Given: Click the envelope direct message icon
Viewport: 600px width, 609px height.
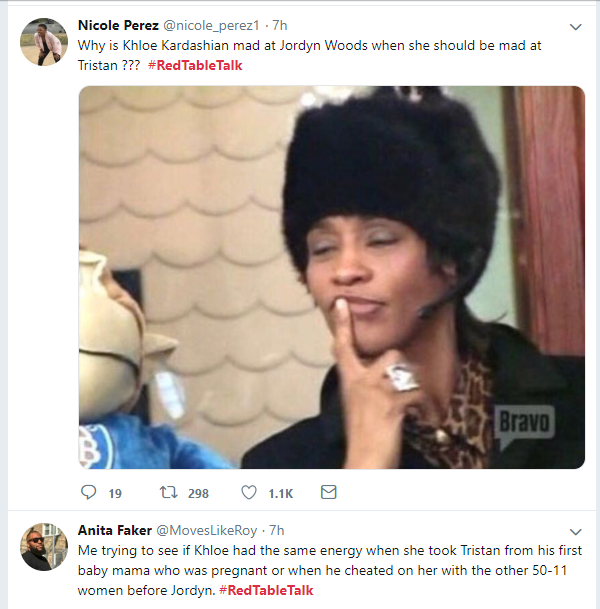Looking at the screenshot, I should (x=328, y=493).
